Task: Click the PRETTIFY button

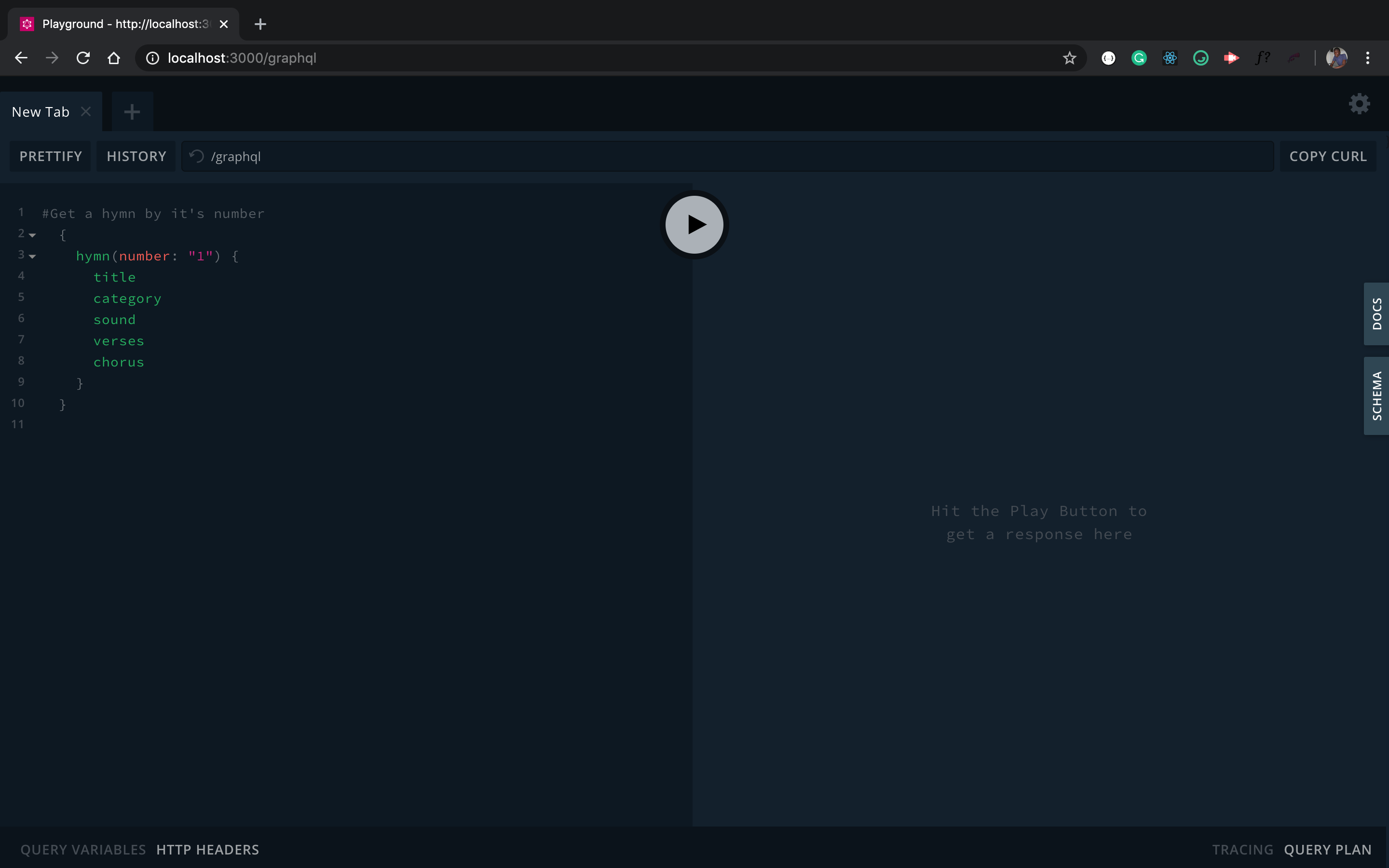Action: coord(51,156)
